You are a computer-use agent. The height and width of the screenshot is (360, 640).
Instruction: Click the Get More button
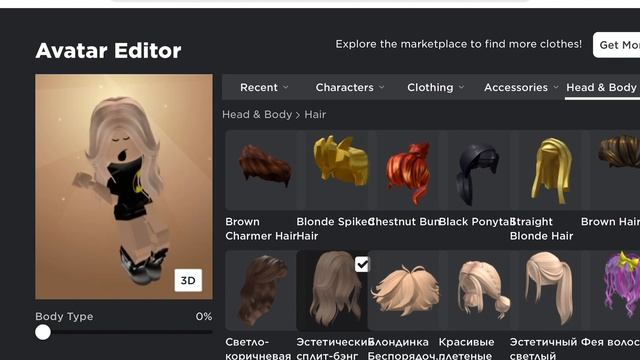[x=616, y=45]
